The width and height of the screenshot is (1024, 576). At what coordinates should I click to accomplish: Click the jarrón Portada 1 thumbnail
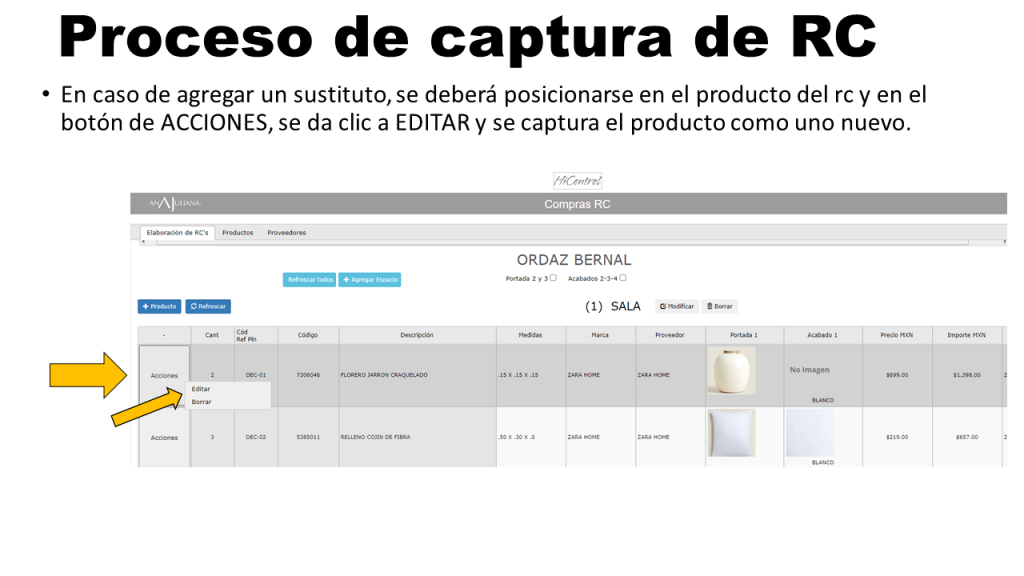(732, 371)
